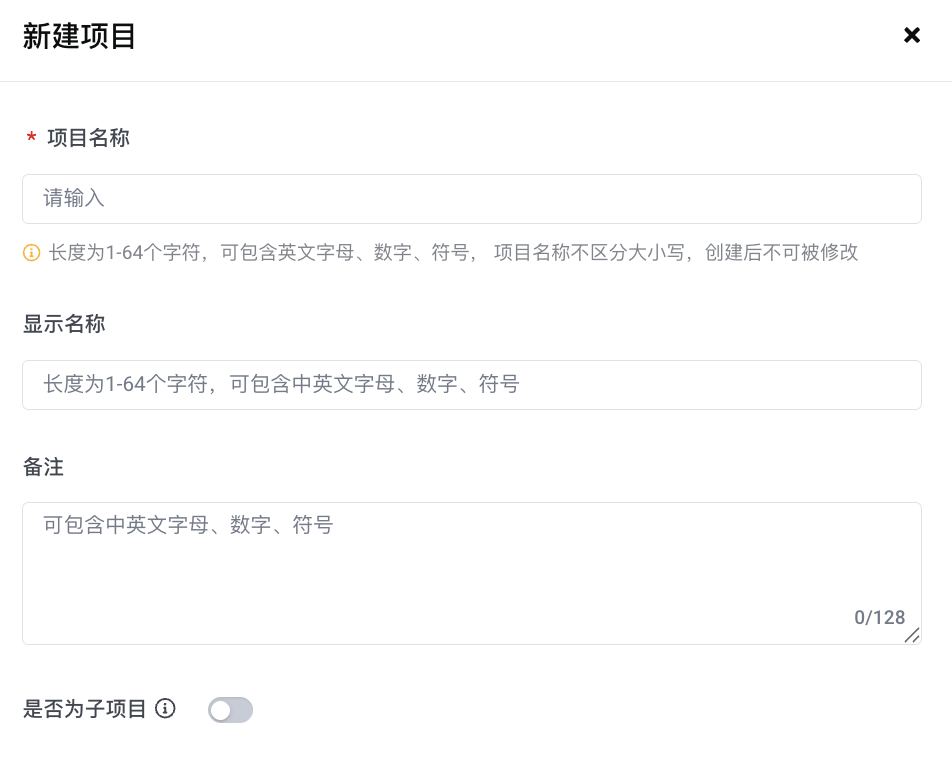The image size is (952, 778).
Task: Click the hint text 创建后不可被修改
Action: (x=781, y=253)
